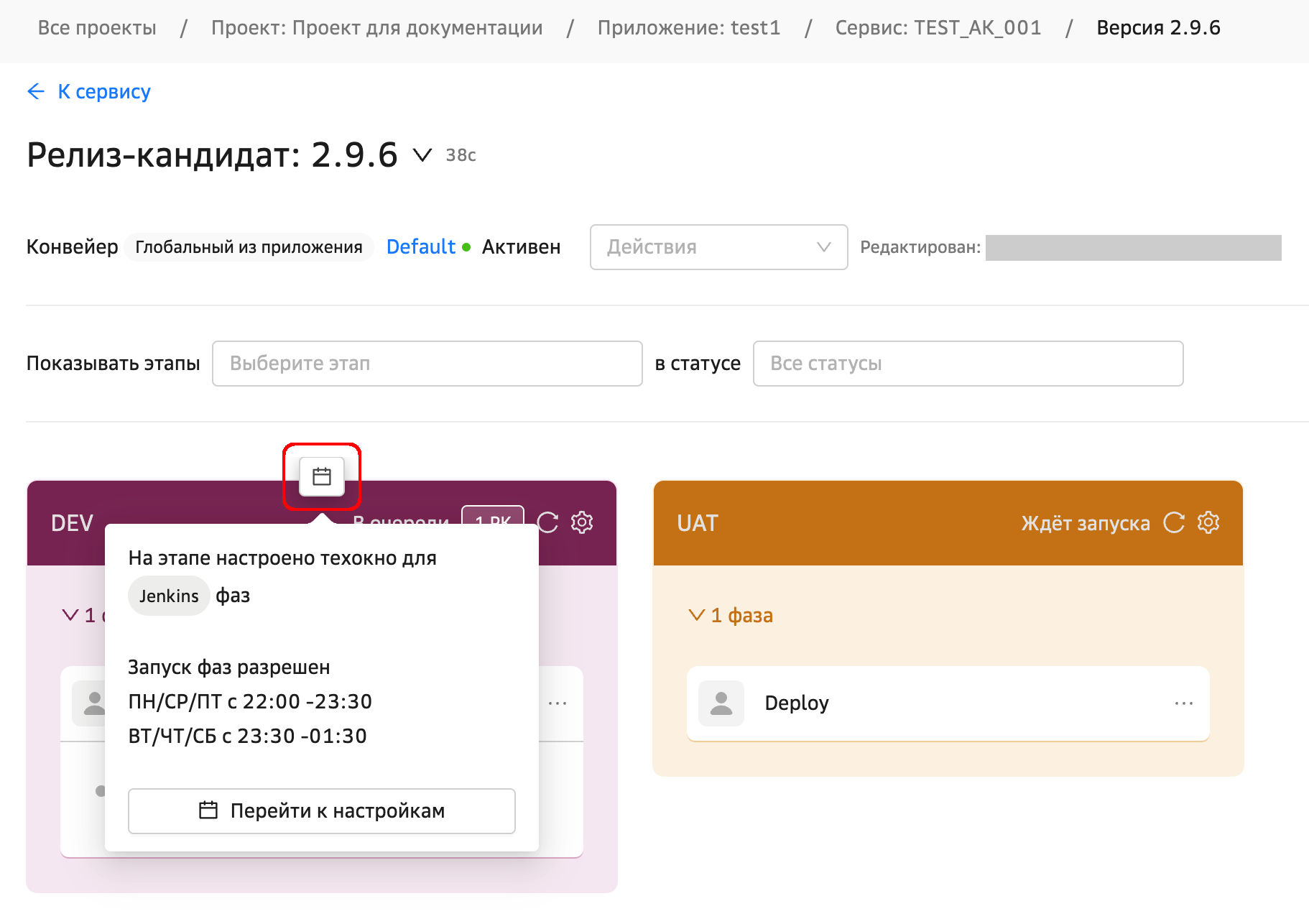This screenshot has width=1309, height=924.
Task: Go to Все проекты breadcrumb
Action: coord(97,28)
